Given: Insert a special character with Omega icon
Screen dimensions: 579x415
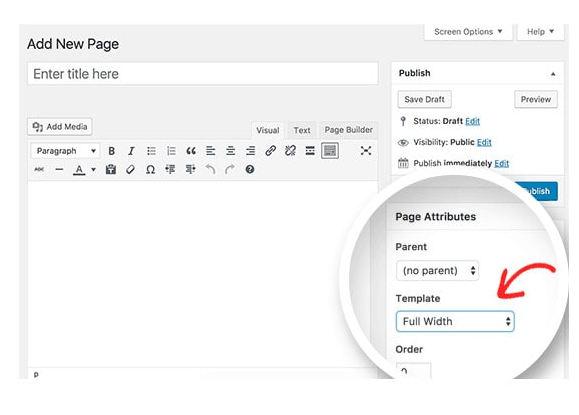Looking at the screenshot, I should (x=150, y=169).
